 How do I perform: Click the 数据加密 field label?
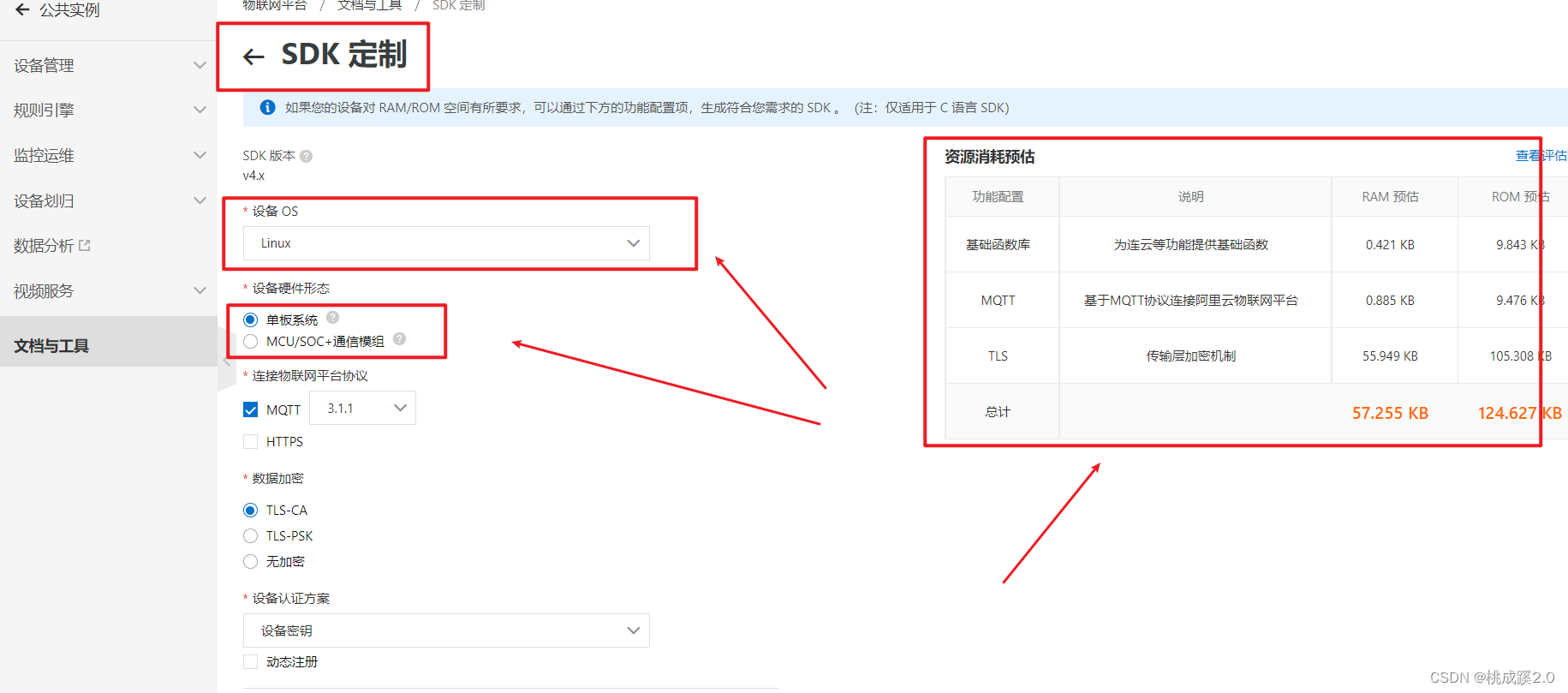[x=277, y=478]
